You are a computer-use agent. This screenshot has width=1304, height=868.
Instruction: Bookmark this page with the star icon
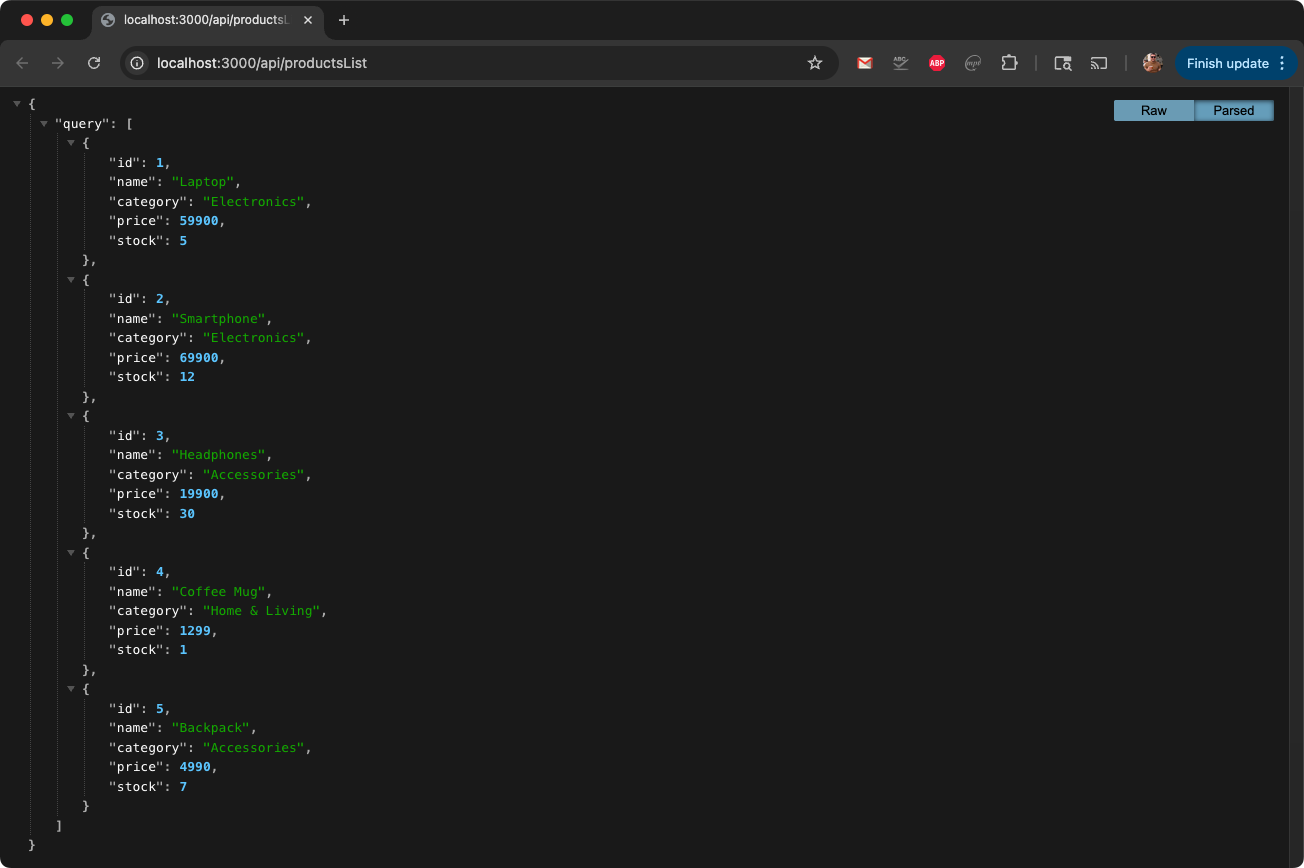tap(814, 63)
